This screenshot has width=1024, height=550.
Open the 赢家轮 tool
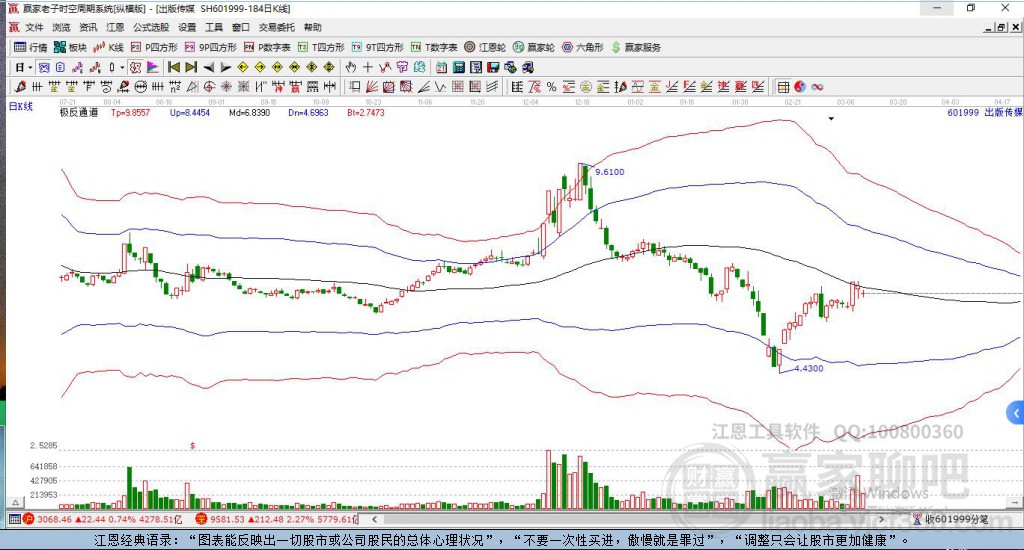(x=534, y=47)
